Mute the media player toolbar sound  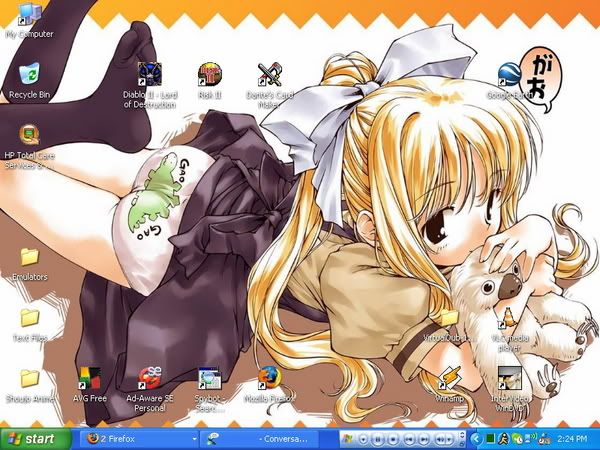[x=440, y=439]
